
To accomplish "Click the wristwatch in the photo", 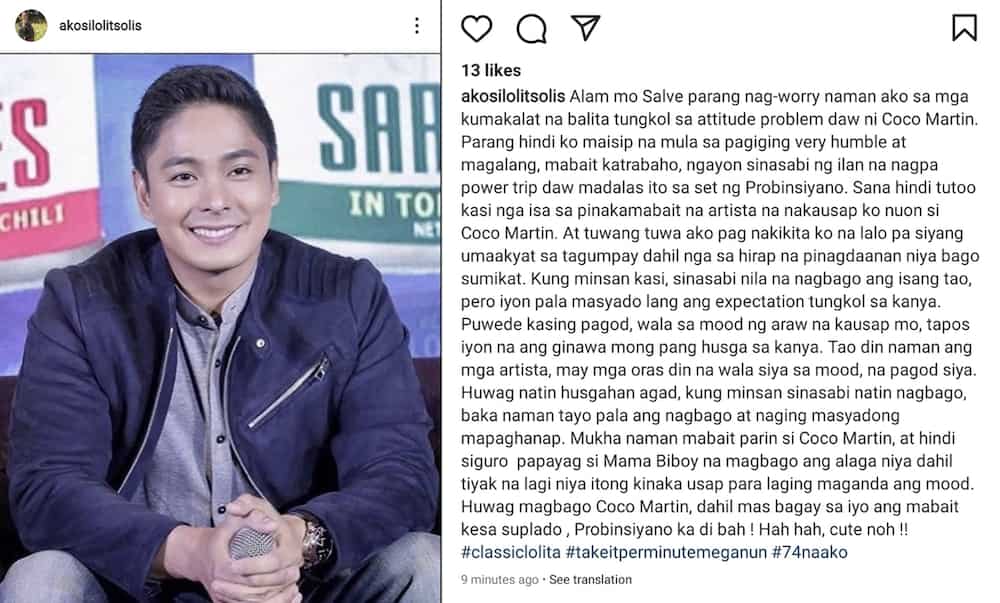I will [x=316, y=542].
